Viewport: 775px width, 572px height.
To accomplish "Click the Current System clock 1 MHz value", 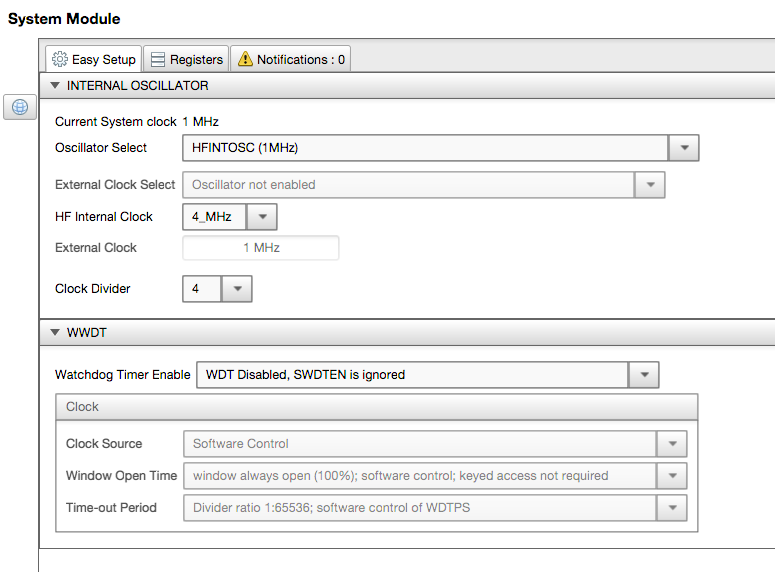I will (201, 122).
